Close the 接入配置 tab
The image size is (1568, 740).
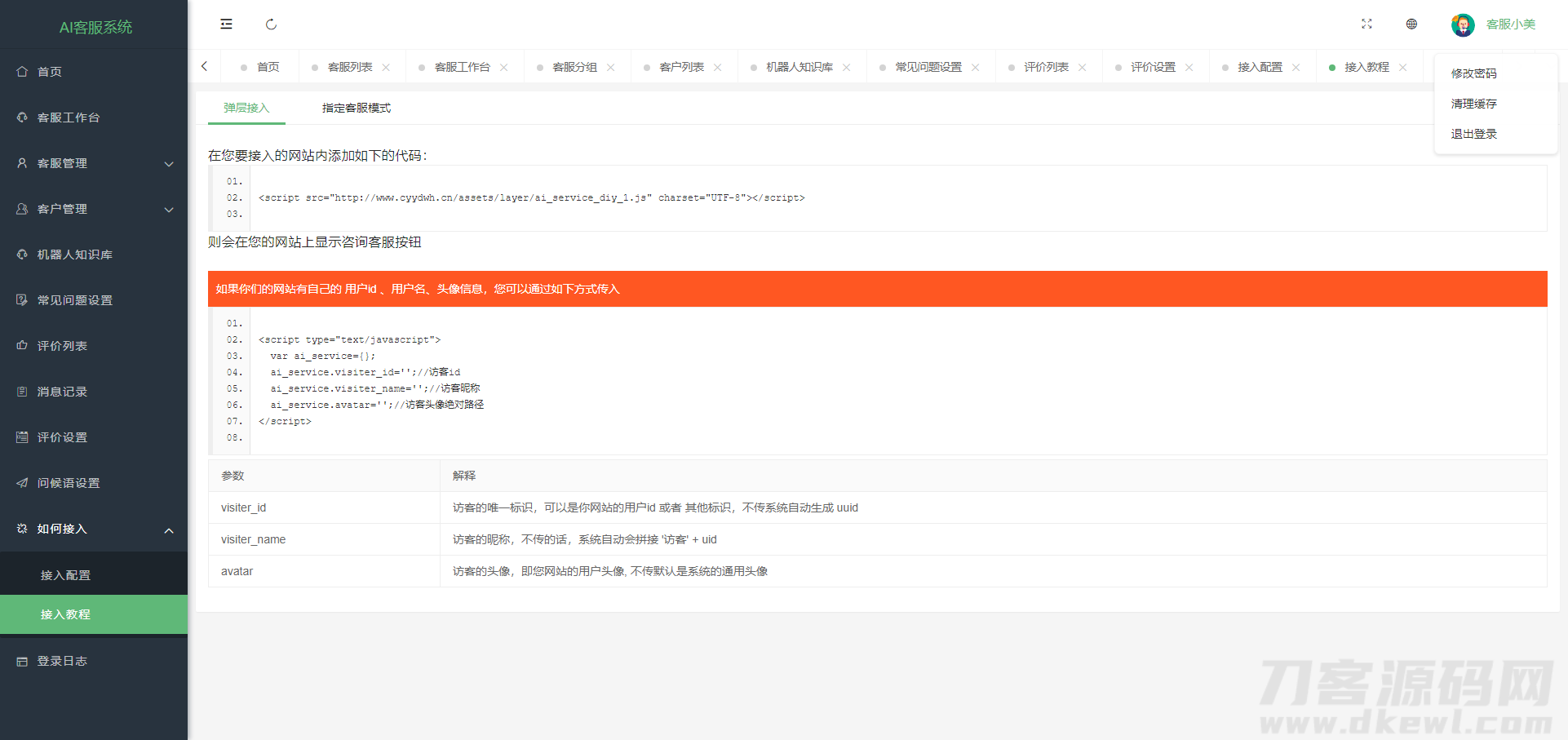click(1297, 66)
